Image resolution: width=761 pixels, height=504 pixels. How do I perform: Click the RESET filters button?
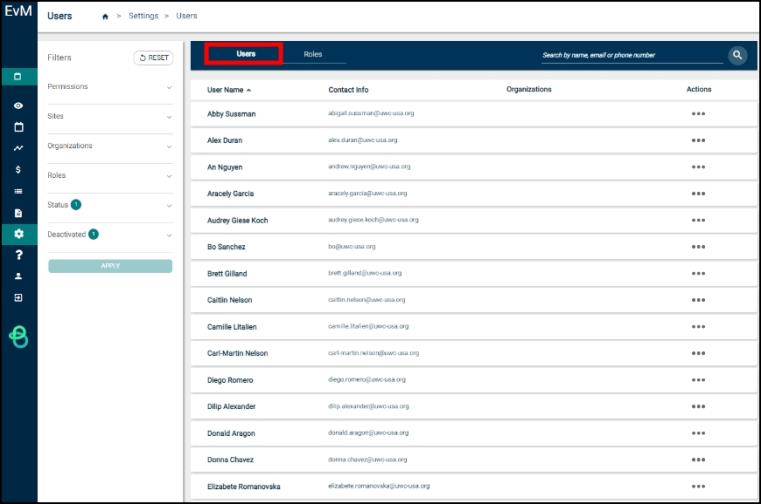coord(153,58)
